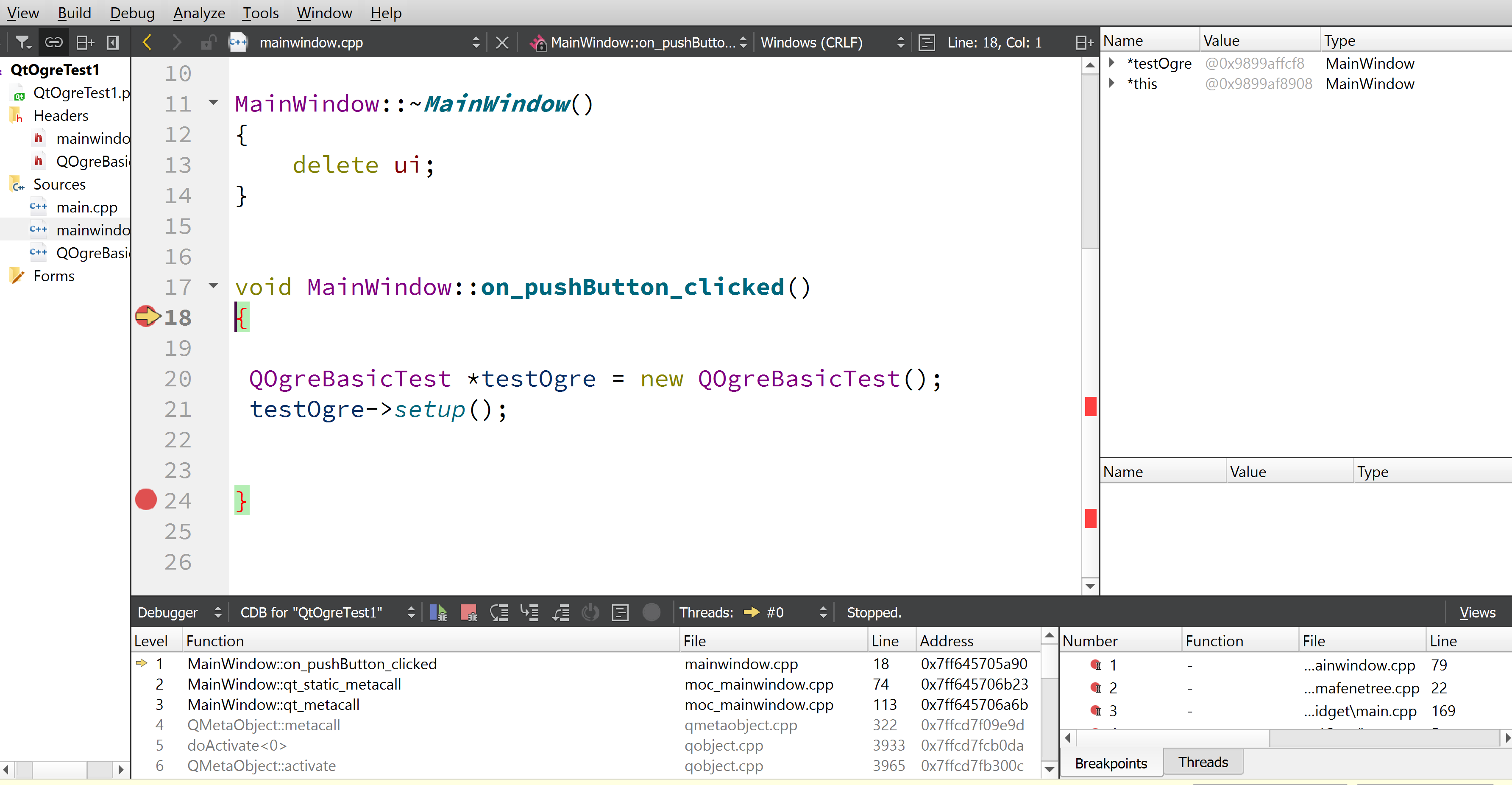Switch the Debugger output pane dropdown
The height and width of the screenshot is (785, 1512).
click(x=179, y=612)
